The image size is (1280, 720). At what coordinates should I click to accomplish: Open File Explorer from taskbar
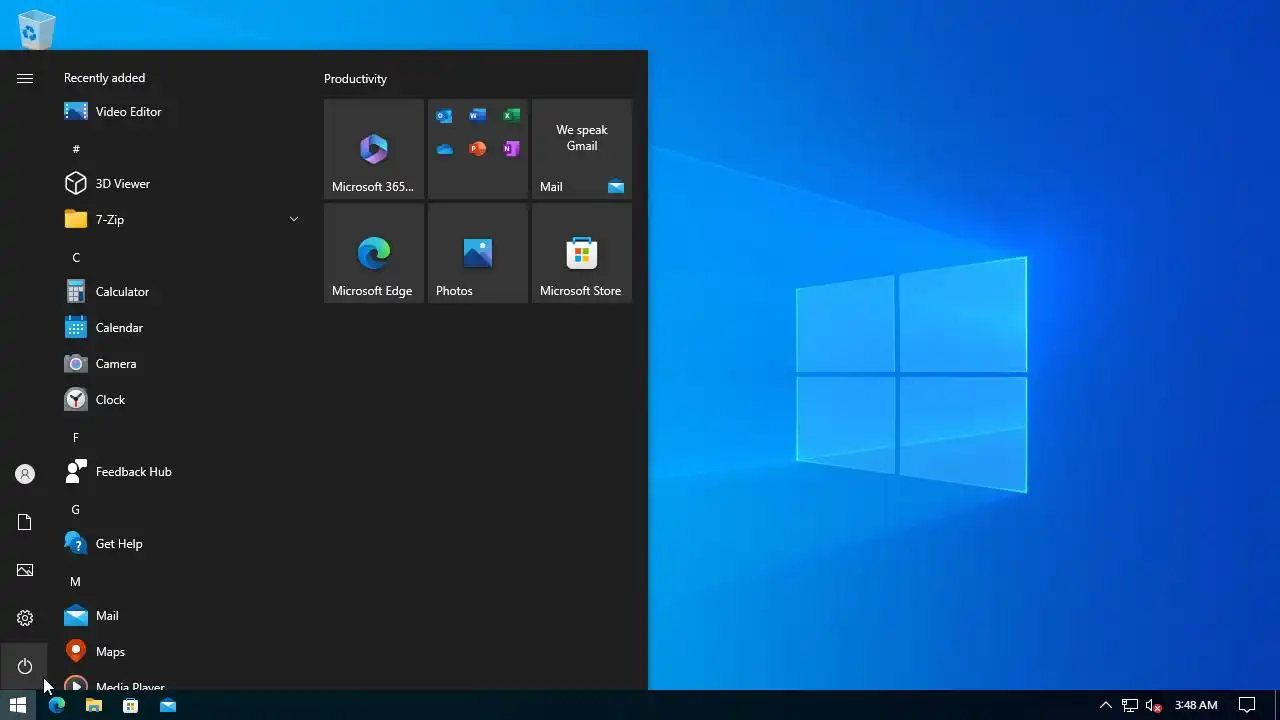[94, 705]
